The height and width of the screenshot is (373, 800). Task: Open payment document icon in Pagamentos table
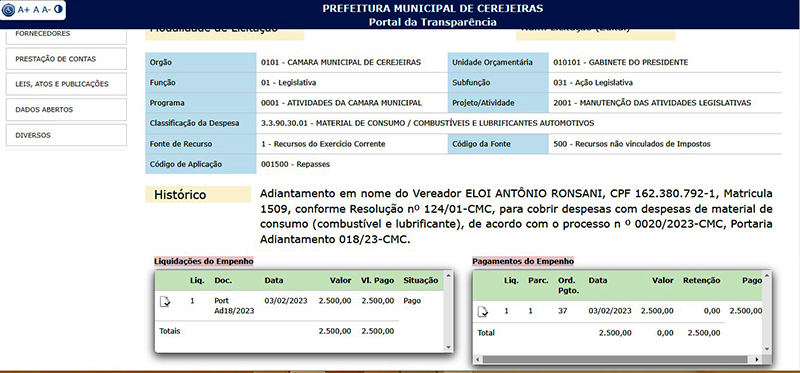(x=483, y=311)
